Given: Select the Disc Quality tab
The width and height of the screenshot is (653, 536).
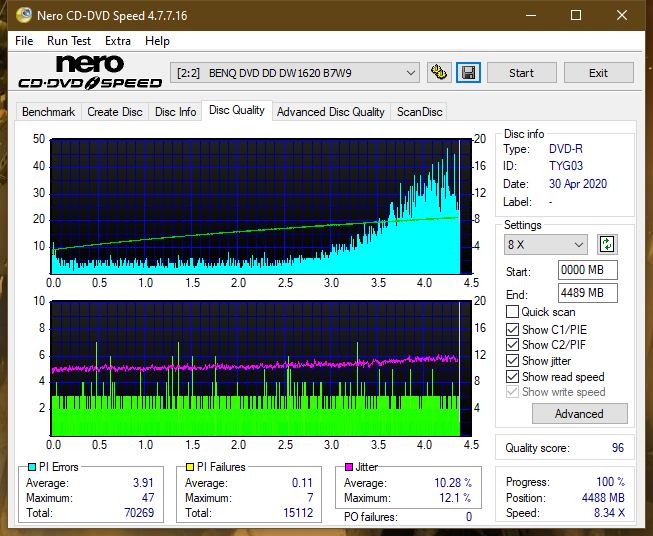Looking at the screenshot, I should (x=237, y=110).
